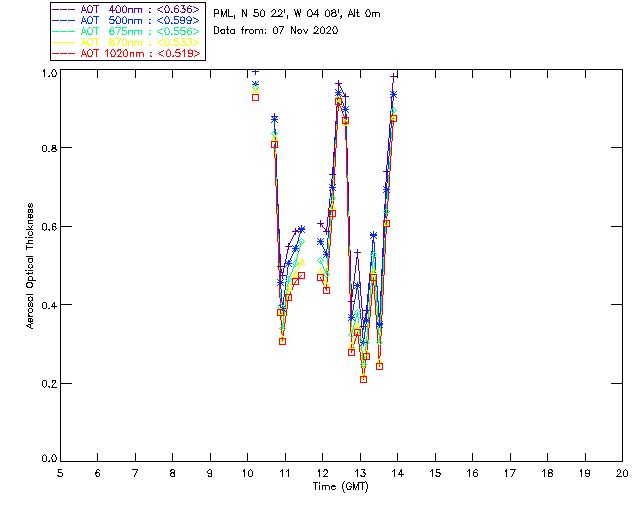
Task: Click the 0.2 y-axis tick label
Action: (49, 383)
